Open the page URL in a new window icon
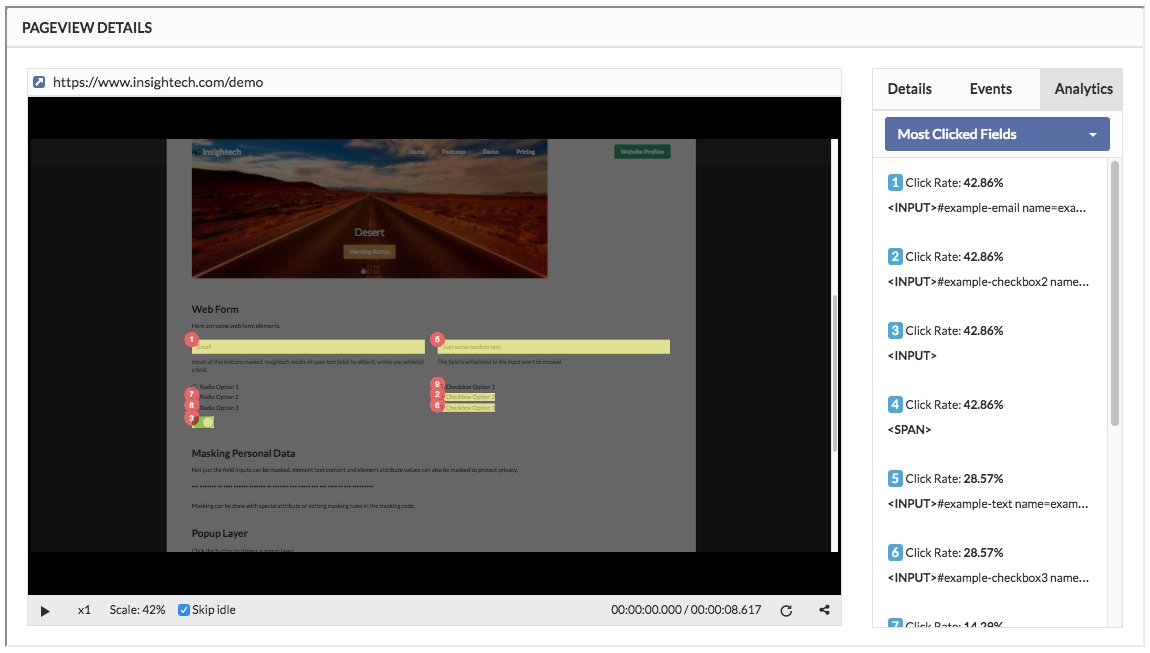 [x=39, y=82]
